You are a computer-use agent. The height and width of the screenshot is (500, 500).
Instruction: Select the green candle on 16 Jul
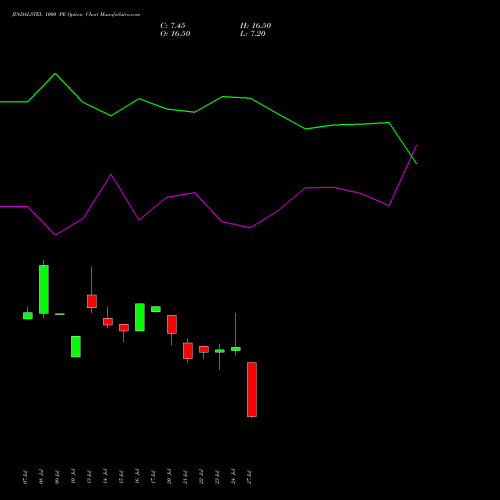(x=140, y=317)
